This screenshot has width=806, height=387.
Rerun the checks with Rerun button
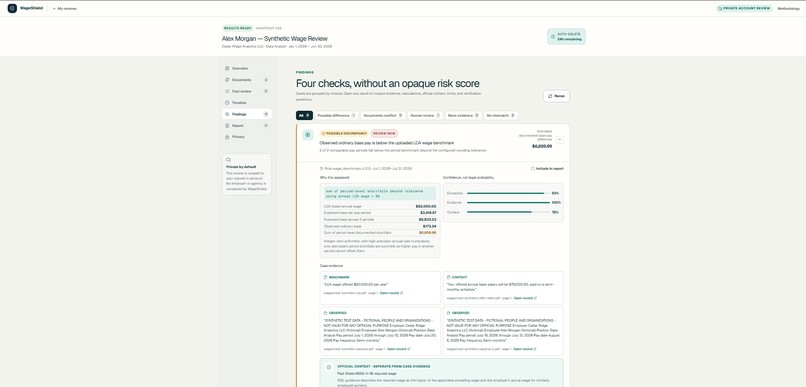pyautogui.click(x=556, y=96)
